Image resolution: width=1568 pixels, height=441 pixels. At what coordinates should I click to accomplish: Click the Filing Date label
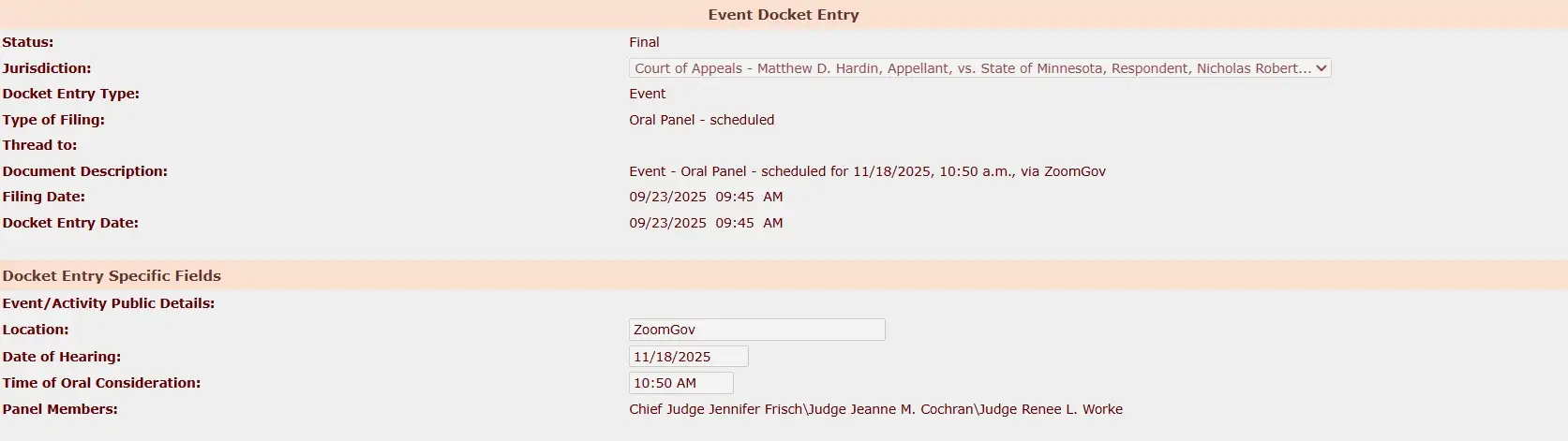pos(44,197)
